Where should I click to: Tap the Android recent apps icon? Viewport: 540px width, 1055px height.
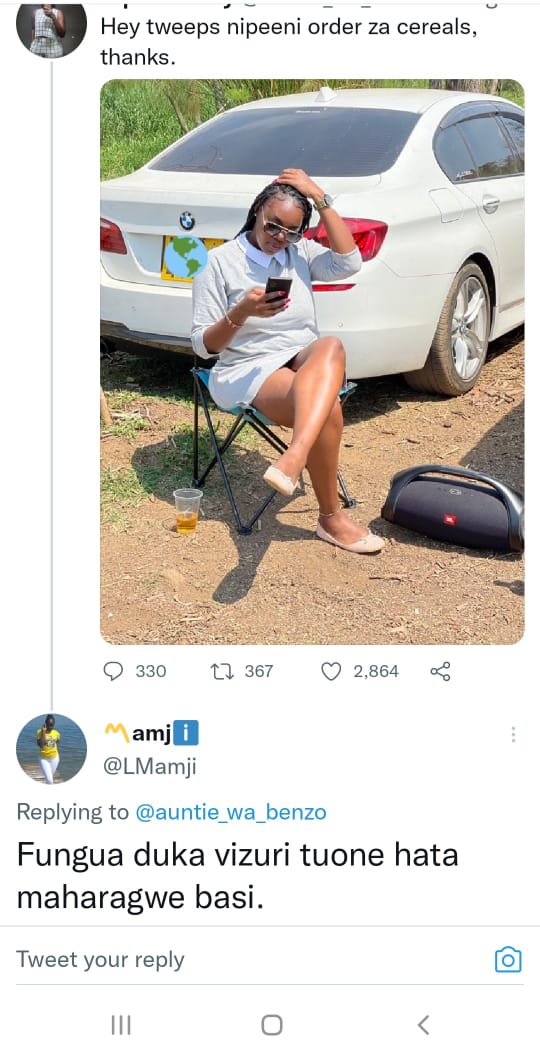120,1025
